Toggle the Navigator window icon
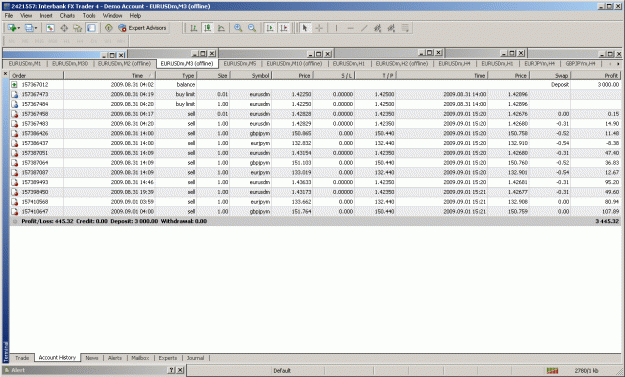 77,28
